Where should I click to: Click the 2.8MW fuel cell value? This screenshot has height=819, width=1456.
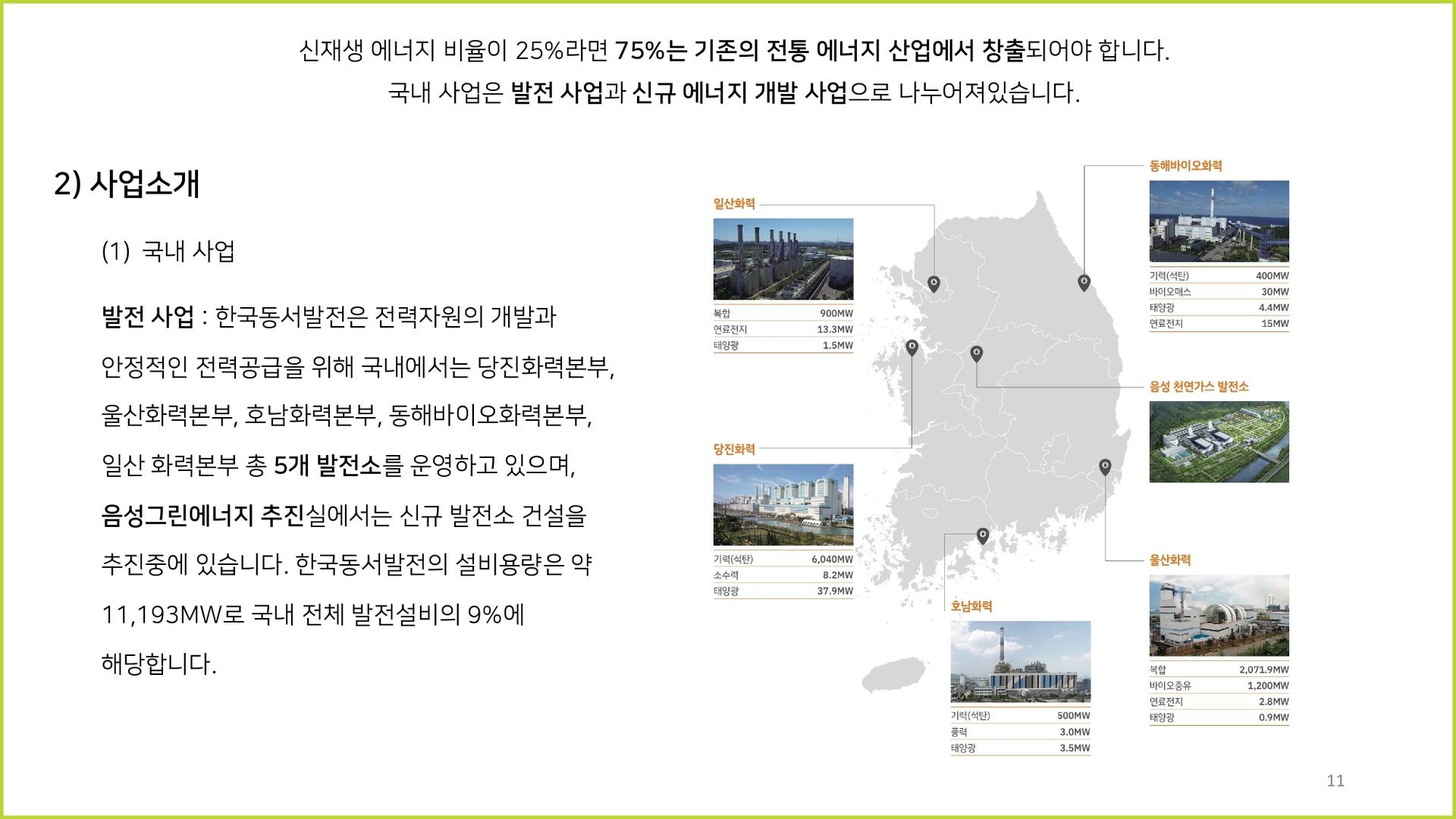[x=1274, y=701]
